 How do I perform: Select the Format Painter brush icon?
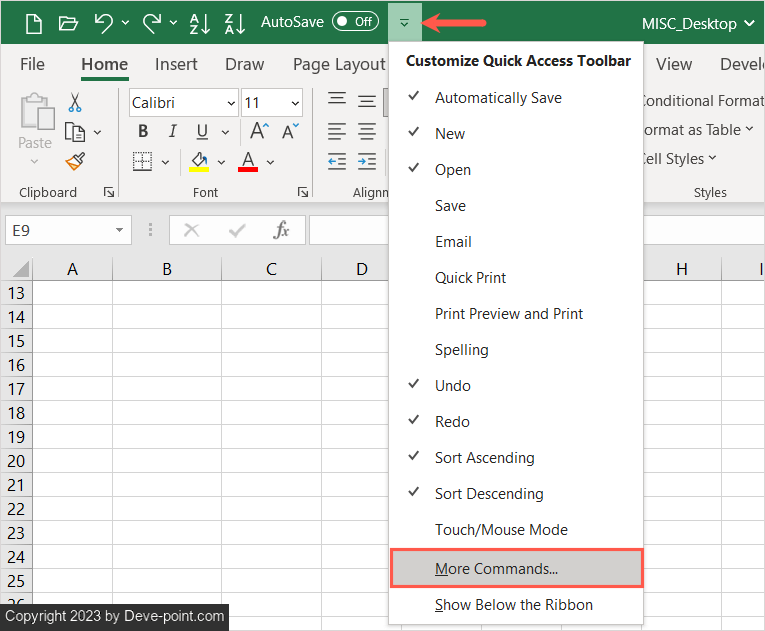point(75,161)
